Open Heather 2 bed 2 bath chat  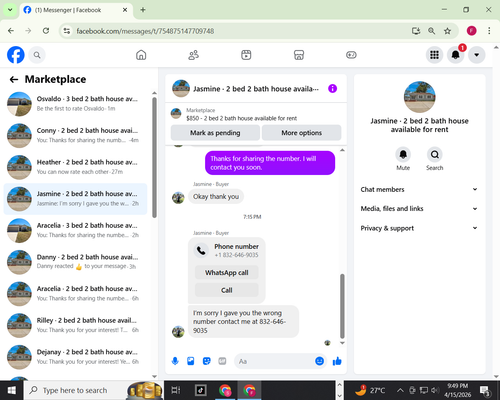75,167
